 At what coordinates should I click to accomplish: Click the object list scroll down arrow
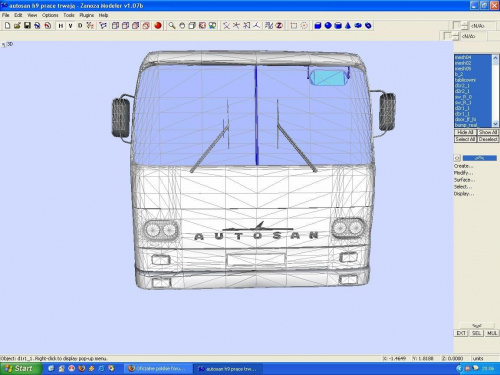pos(495,124)
